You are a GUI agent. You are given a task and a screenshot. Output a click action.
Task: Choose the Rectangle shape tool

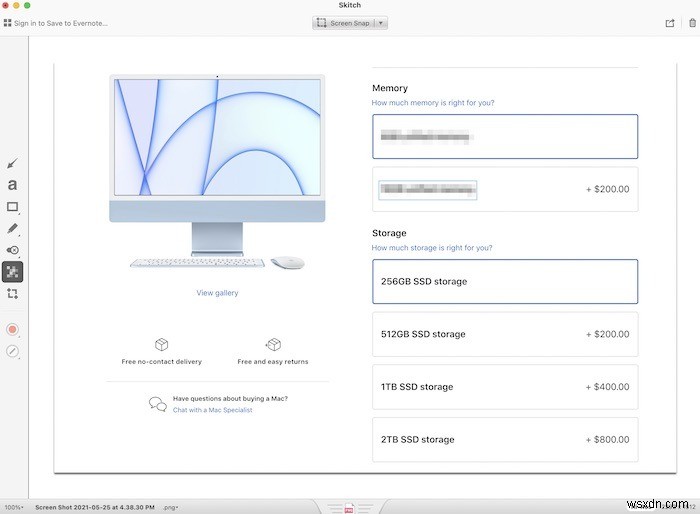point(12,207)
